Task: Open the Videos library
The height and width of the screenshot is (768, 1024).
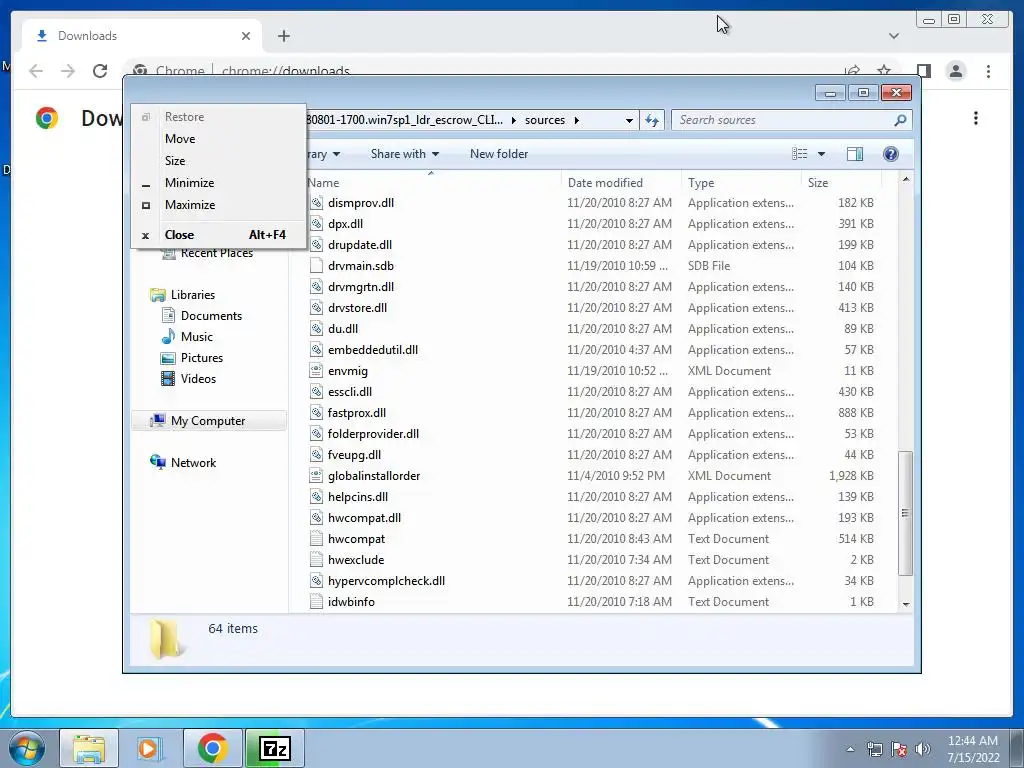Action: point(198,379)
